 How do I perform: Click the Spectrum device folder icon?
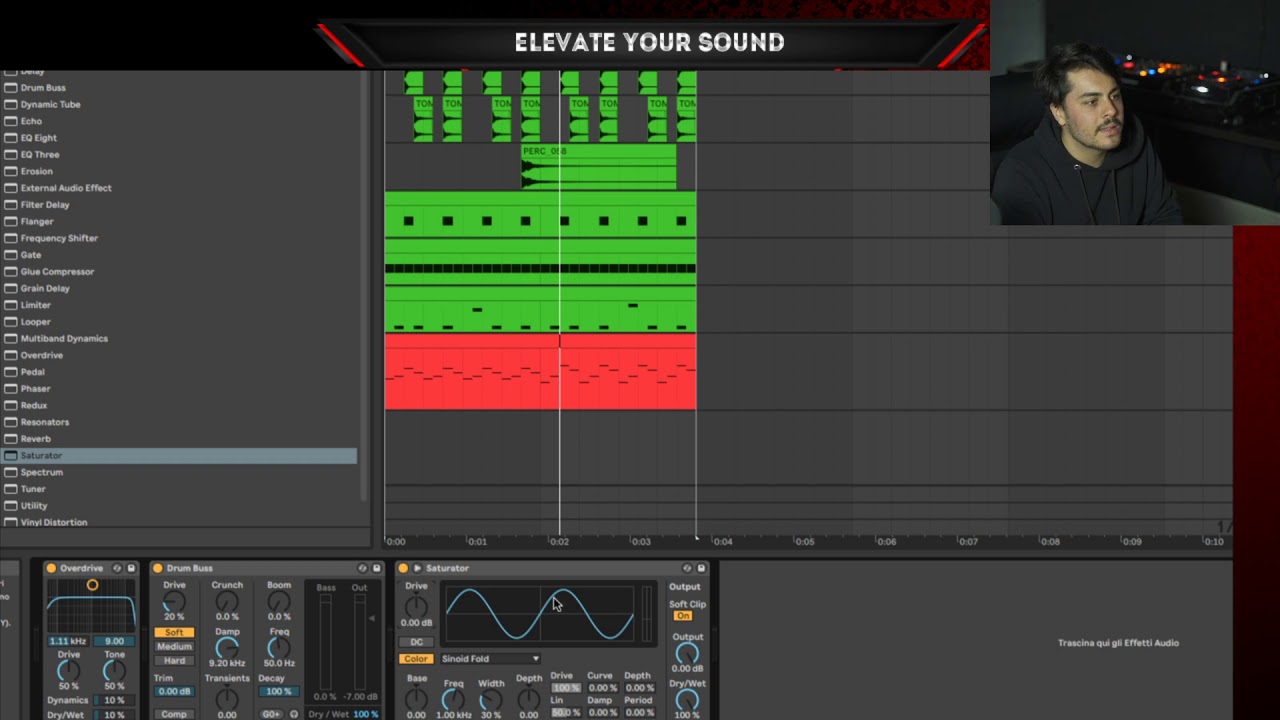[x=11, y=472]
